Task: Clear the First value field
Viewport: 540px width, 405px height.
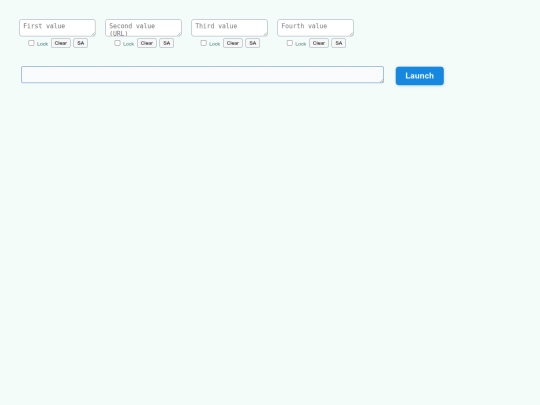Action: click(x=61, y=43)
